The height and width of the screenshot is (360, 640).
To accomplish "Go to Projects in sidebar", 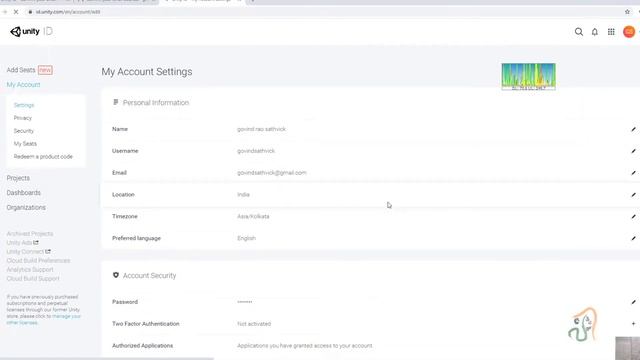I will (x=18, y=178).
